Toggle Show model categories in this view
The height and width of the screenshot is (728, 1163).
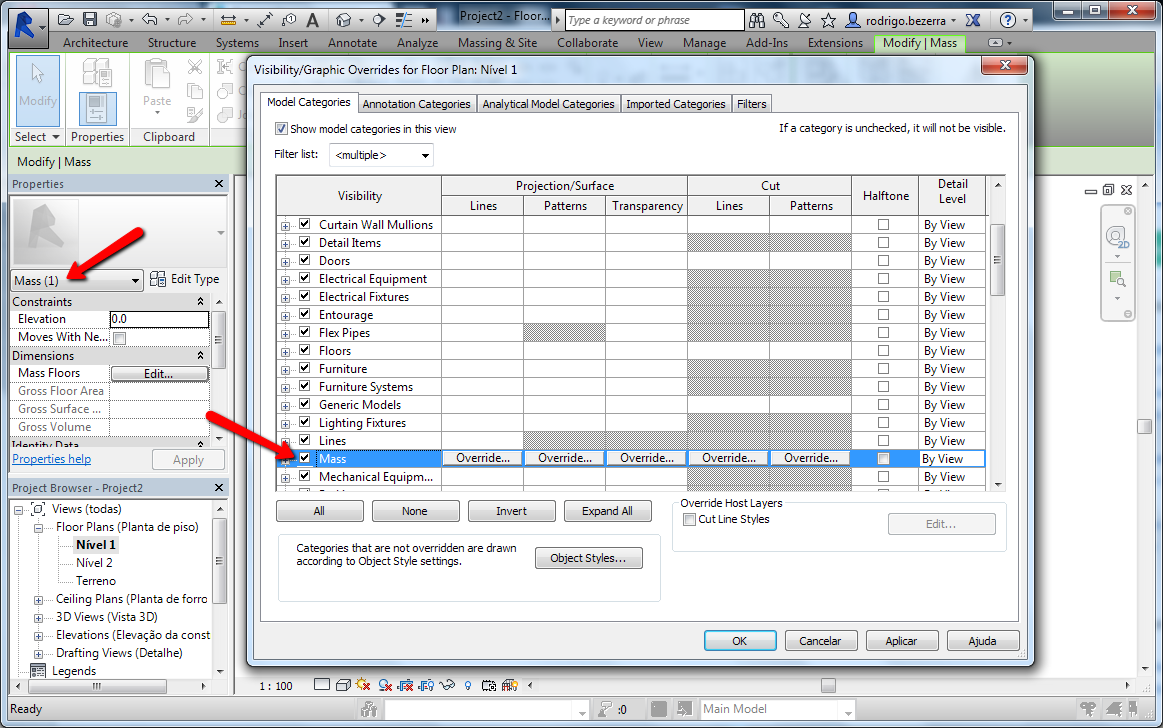281,128
